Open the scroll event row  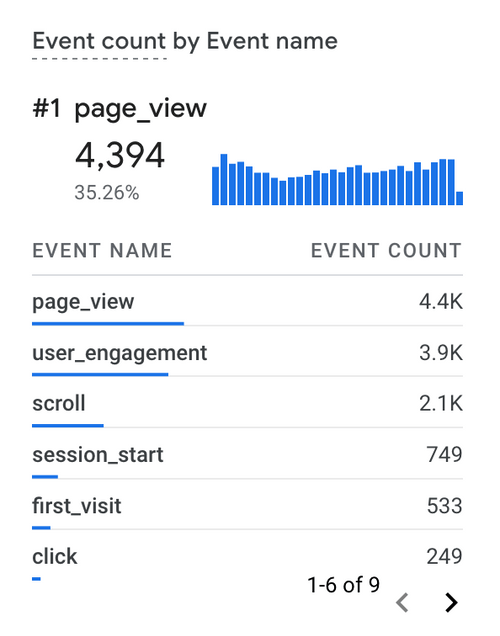coord(247,403)
